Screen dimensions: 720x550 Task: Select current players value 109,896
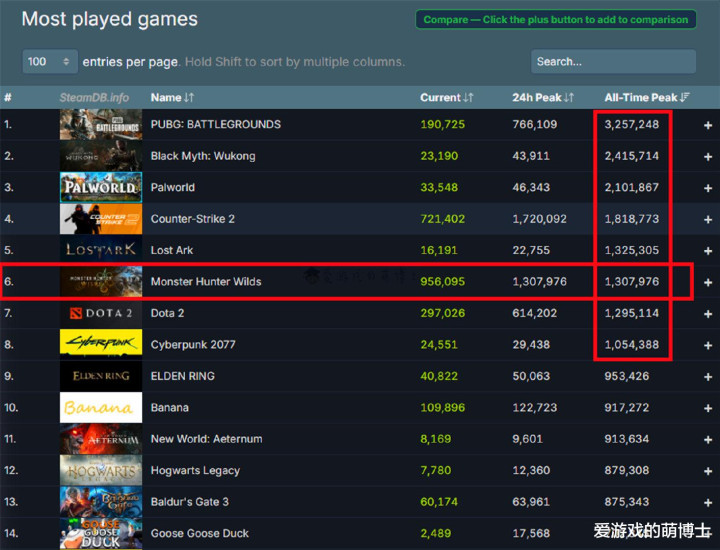[442, 408]
